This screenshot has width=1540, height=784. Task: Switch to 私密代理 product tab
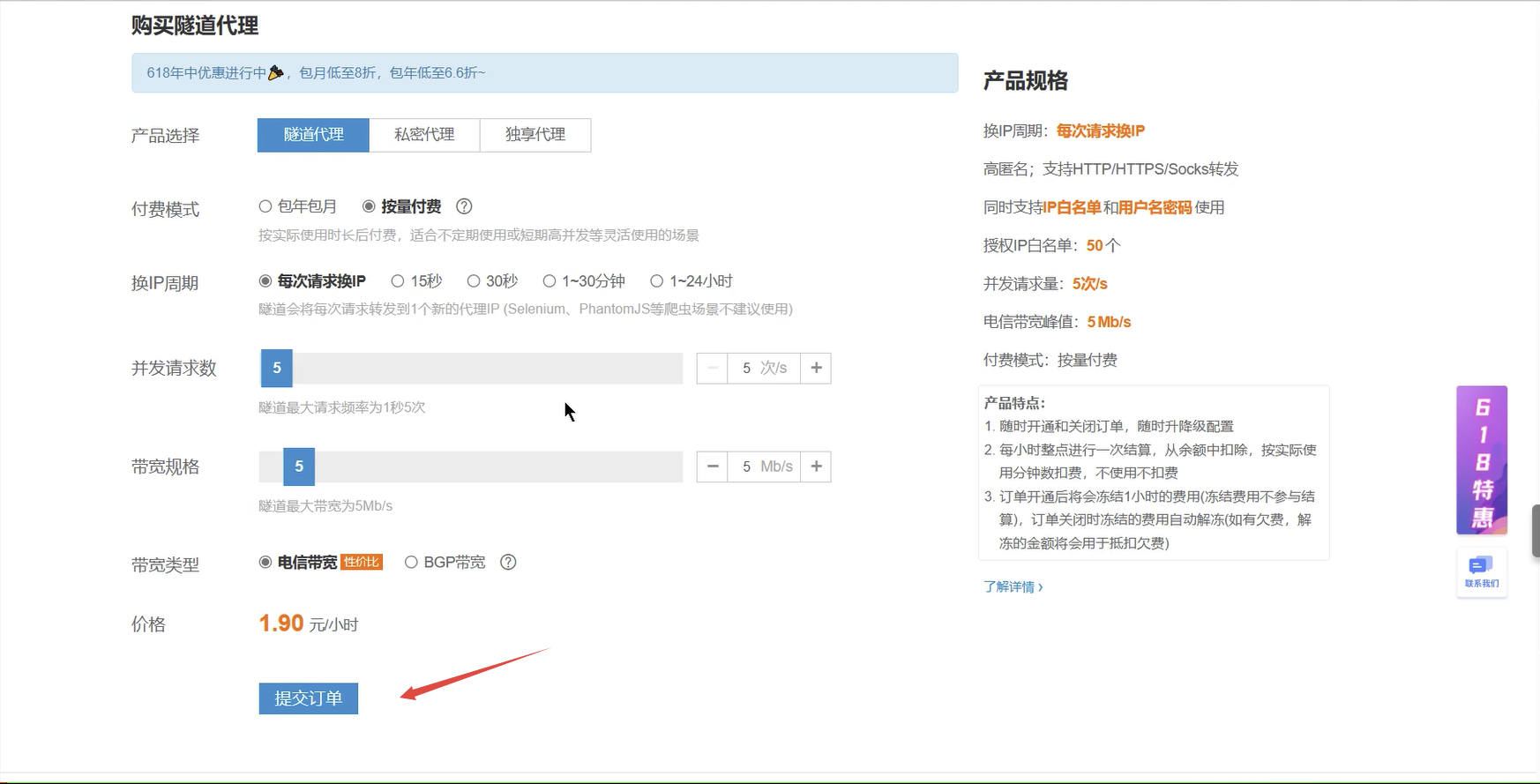tap(424, 135)
